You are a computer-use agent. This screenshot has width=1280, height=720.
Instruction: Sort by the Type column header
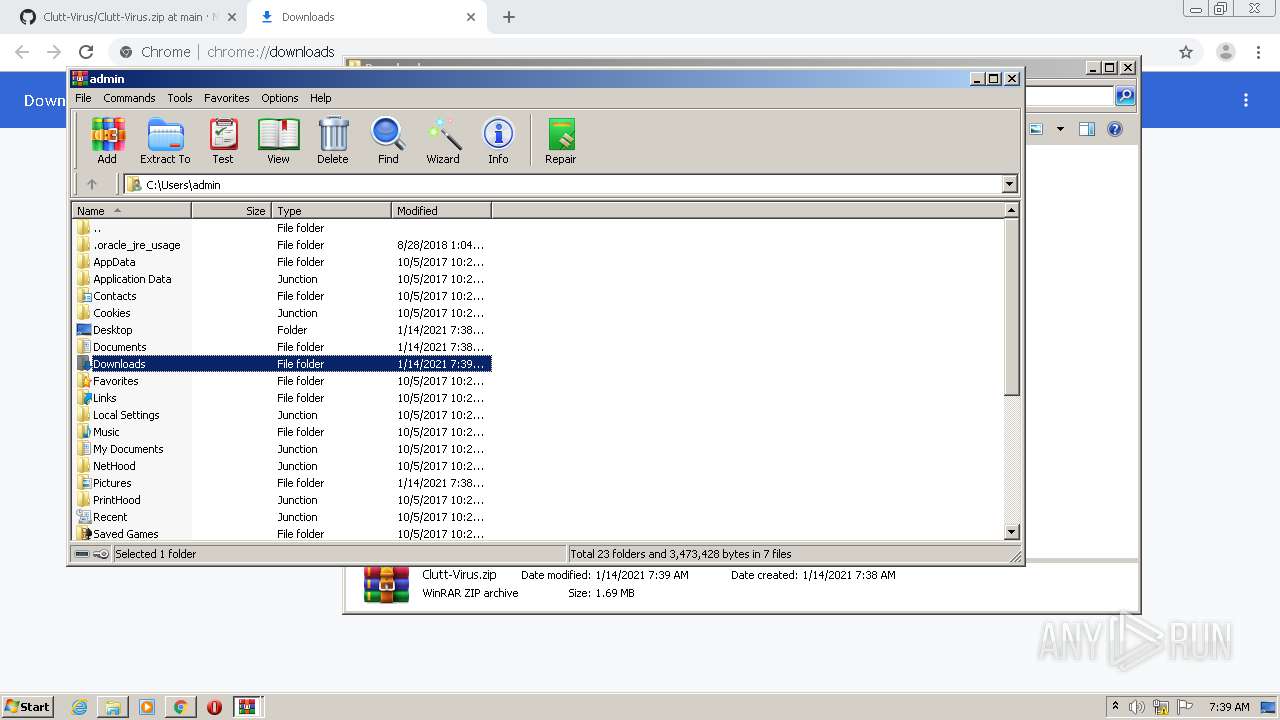point(331,211)
